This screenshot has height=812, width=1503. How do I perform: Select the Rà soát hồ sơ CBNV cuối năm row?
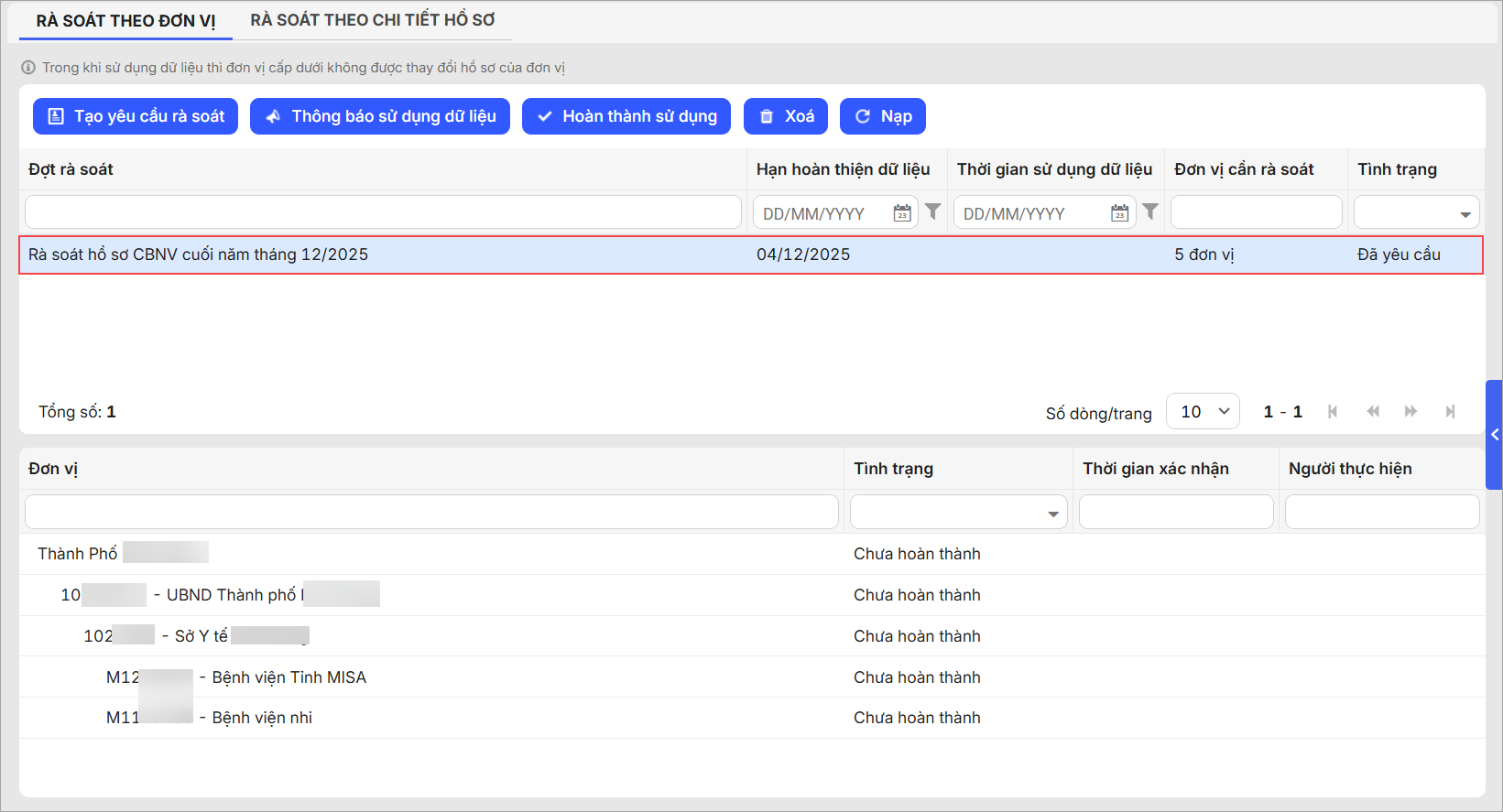(751, 254)
